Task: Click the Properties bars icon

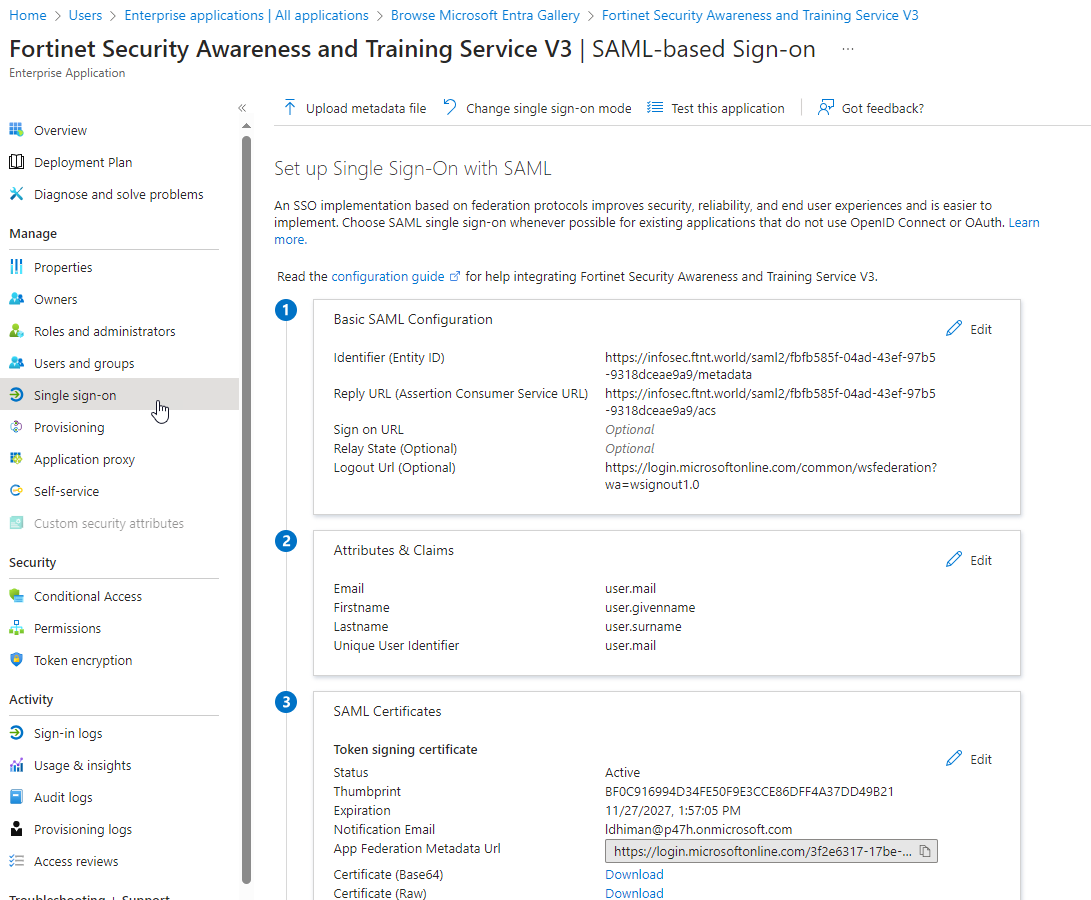Action: pos(16,267)
